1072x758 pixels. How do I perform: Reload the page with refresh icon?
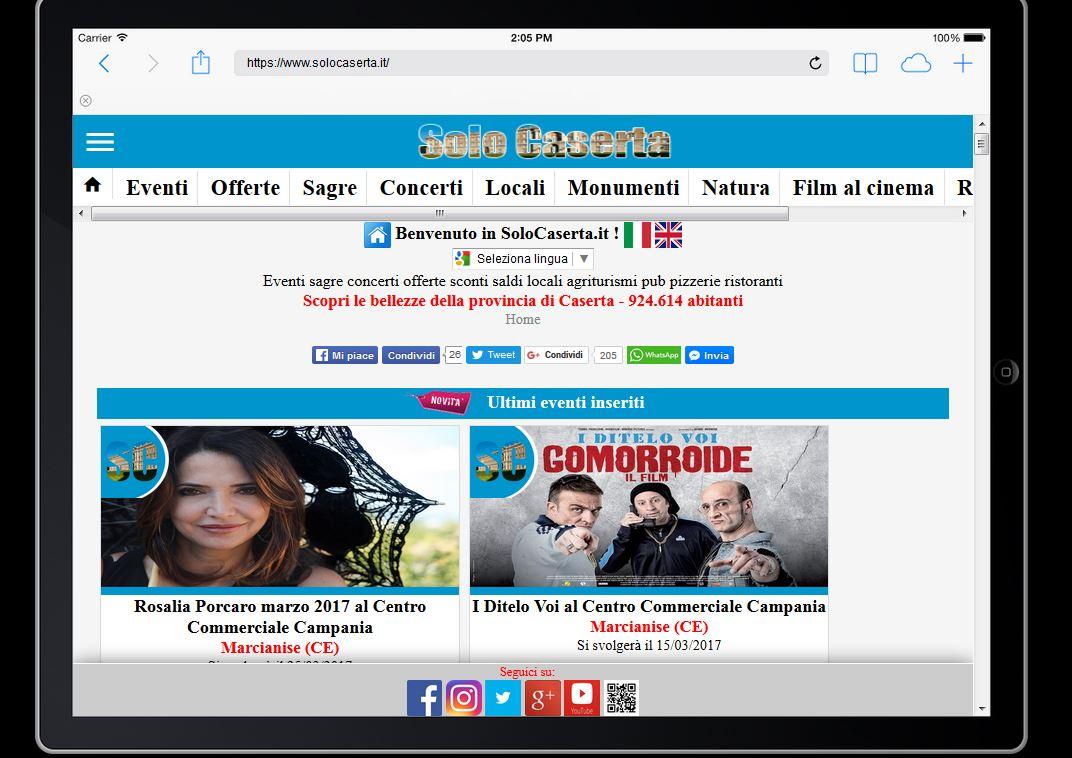coord(815,63)
